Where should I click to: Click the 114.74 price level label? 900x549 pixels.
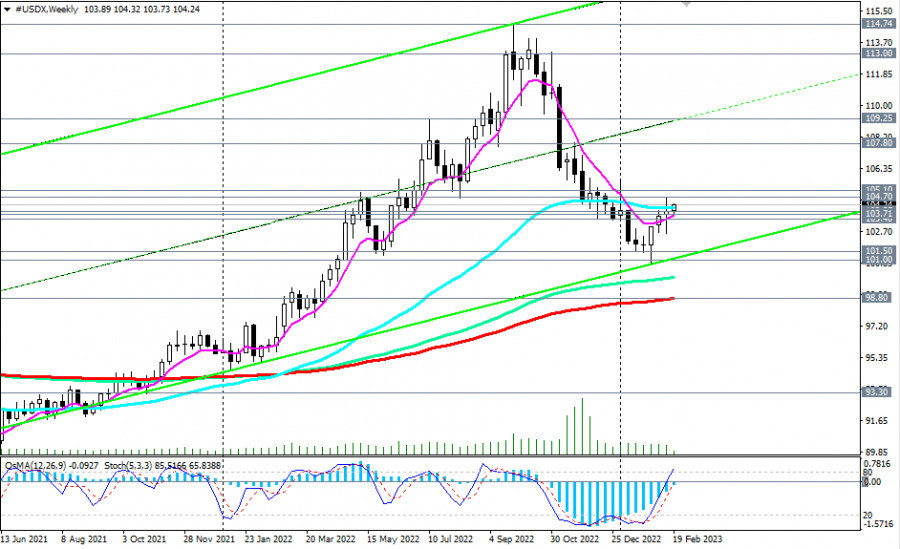click(878, 23)
